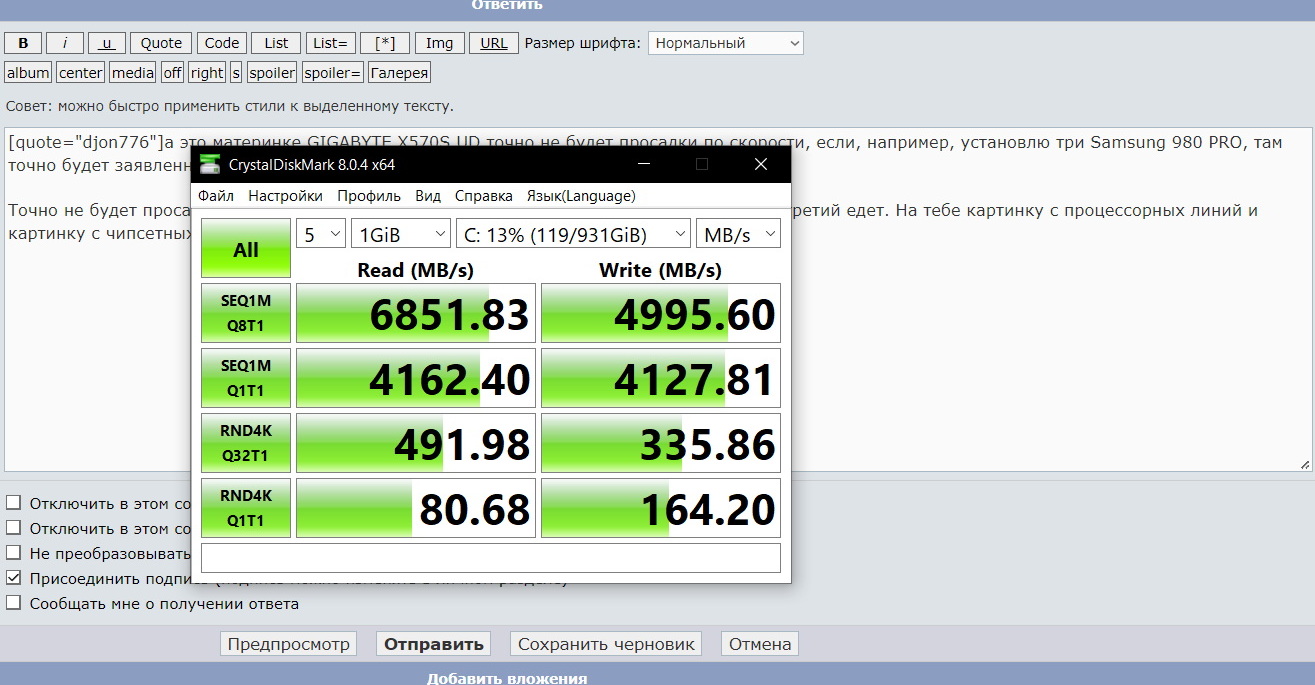This screenshot has height=685, width=1315.
Task: Submit the reply with Отправить
Action: (434, 644)
